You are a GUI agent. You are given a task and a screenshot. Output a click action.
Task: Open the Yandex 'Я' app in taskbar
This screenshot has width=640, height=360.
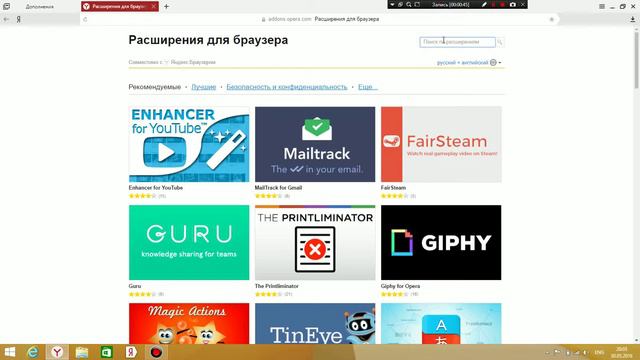(x=131, y=352)
